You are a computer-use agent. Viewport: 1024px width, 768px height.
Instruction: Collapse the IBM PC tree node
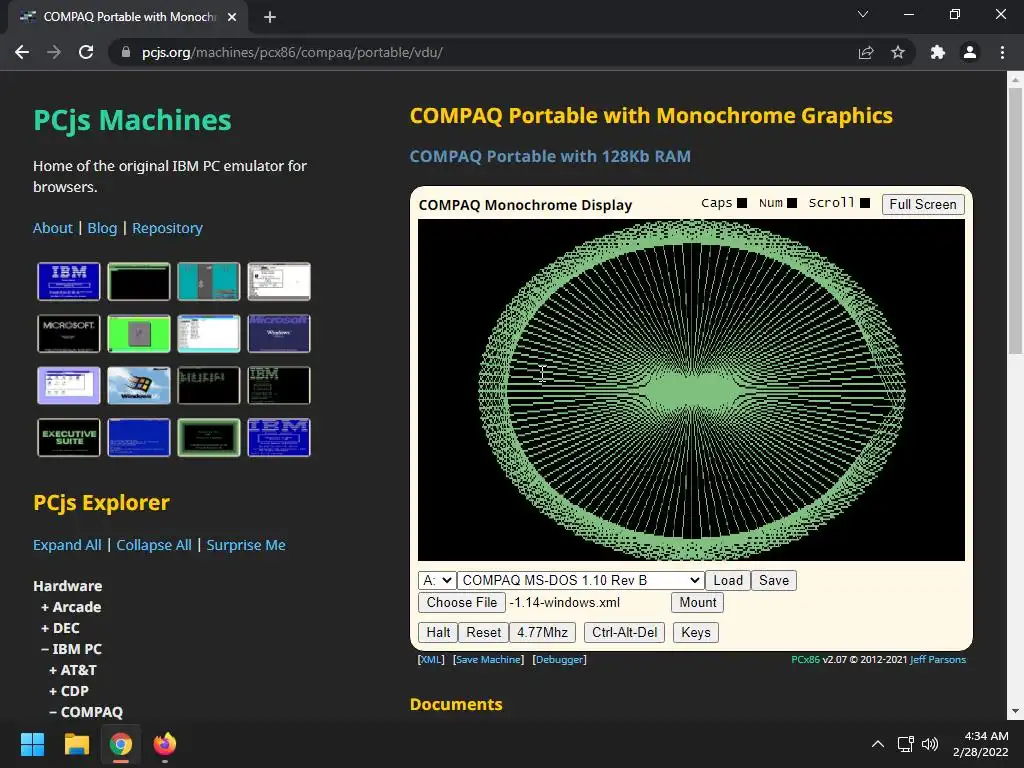pyautogui.click(x=71, y=648)
